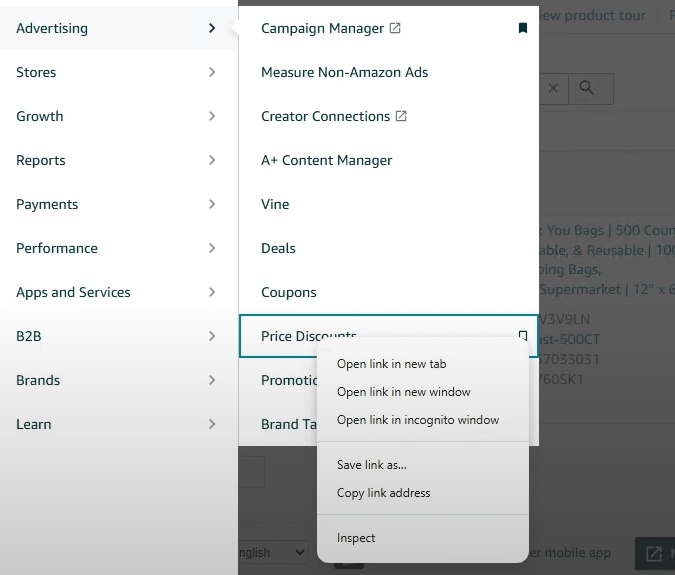Image resolution: width=675 pixels, height=575 pixels.
Task: Choose 'Open link in incognito window'
Action: tap(417, 420)
